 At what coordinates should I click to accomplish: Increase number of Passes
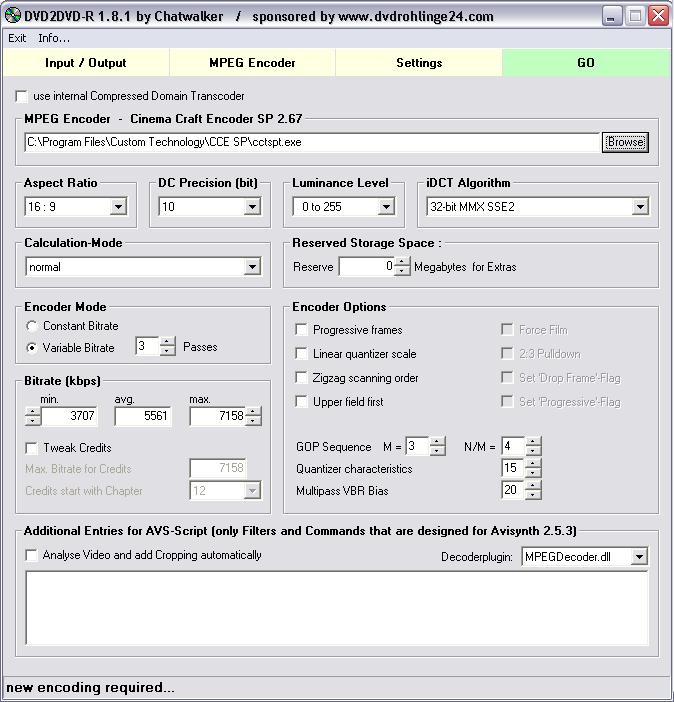point(167,342)
